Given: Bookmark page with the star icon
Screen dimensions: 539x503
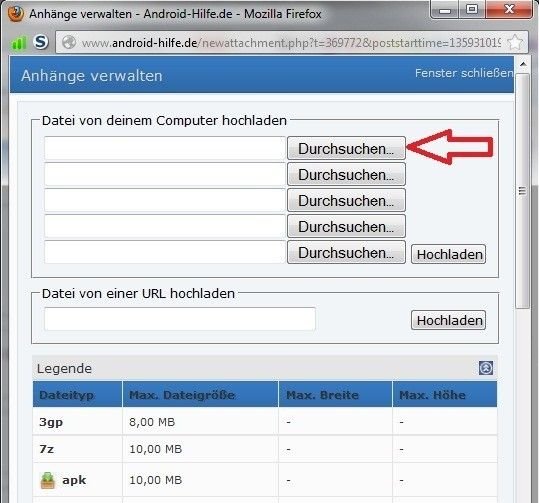Looking at the screenshot, I should 515,43.
